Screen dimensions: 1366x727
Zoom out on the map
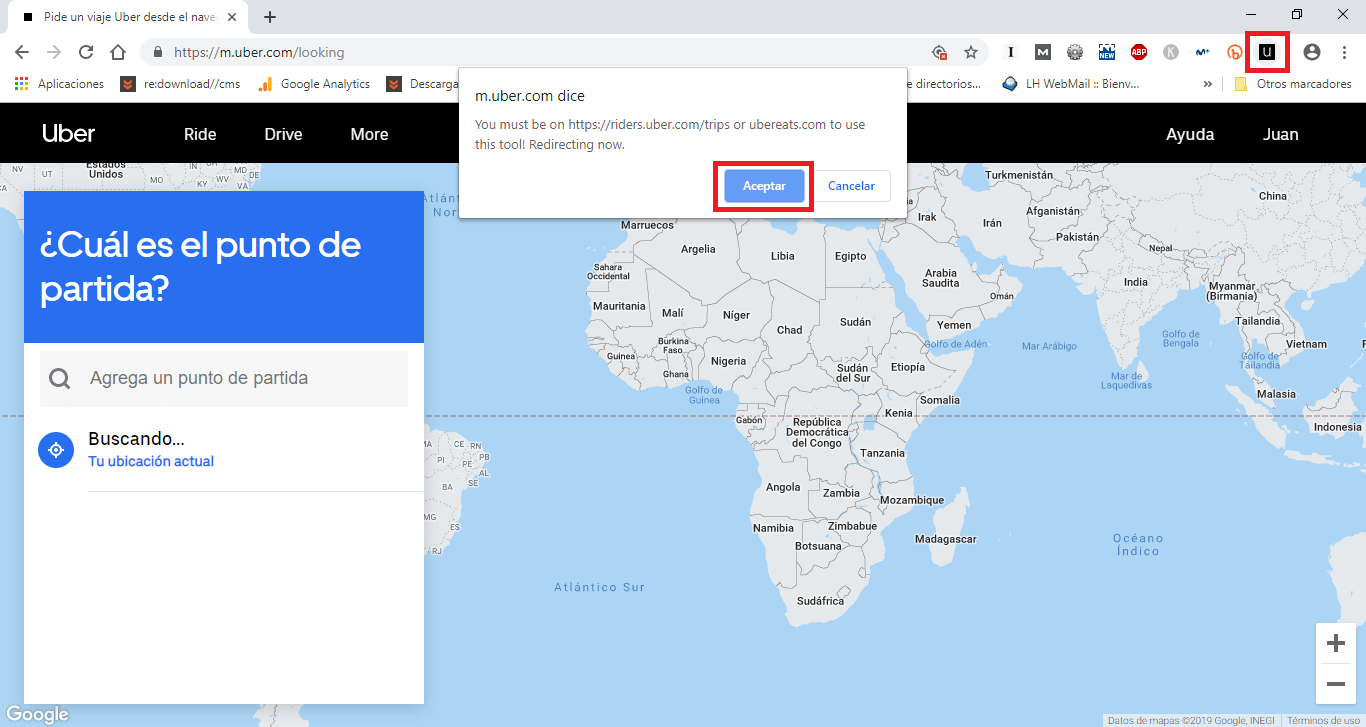[x=1335, y=684]
